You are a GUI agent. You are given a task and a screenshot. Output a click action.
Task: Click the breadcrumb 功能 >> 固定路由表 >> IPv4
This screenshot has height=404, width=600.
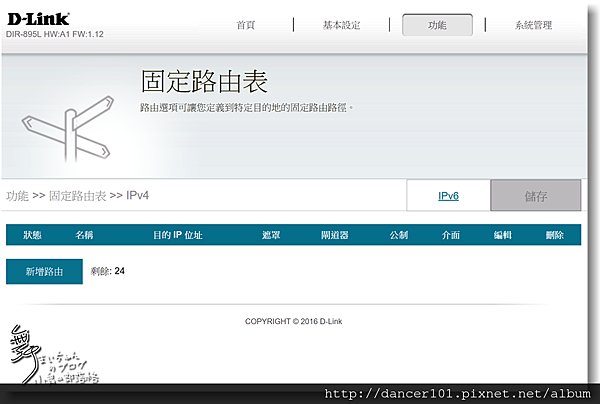tap(77, 195)
